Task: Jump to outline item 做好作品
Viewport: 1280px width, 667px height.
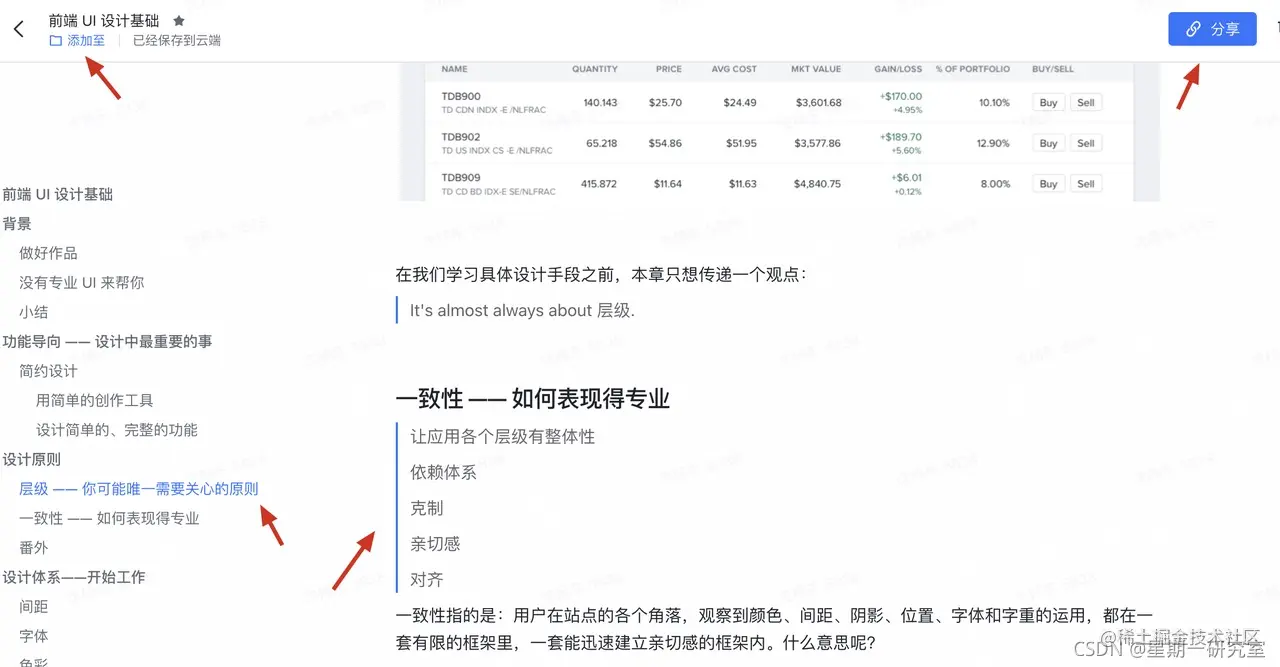Action: (x=48, y=253)
